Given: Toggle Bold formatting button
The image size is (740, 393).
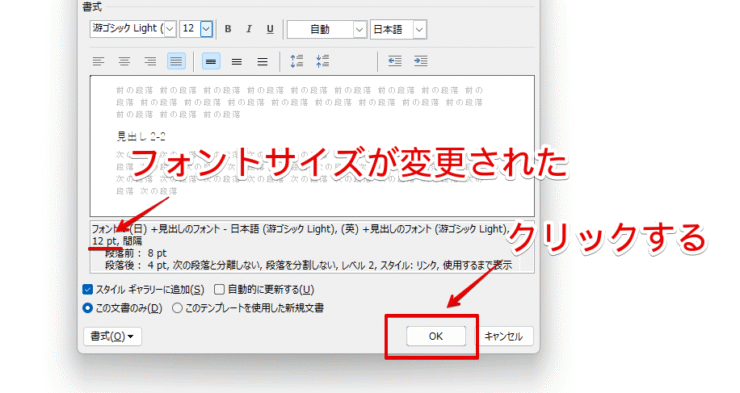Looking at the screenshot, I should pos(228,29).
